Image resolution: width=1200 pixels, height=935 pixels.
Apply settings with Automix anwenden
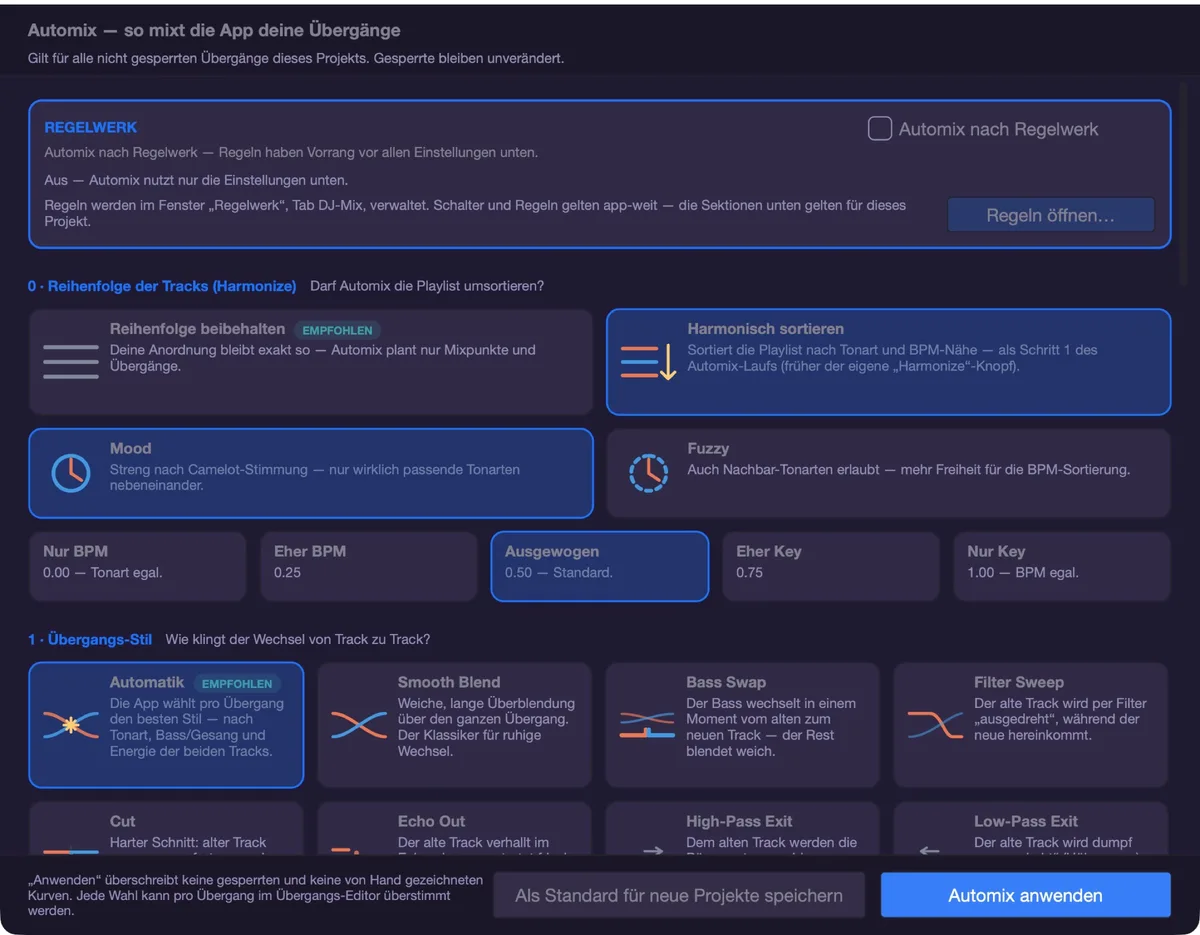click(1025, 895)
